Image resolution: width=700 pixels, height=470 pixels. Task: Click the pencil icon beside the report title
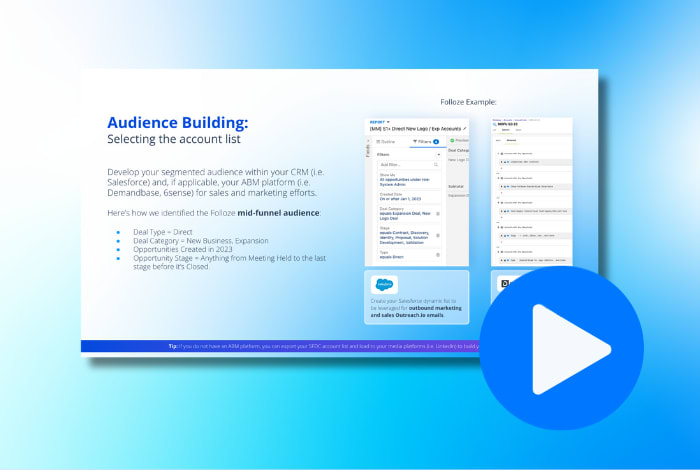tap(465, 129)
